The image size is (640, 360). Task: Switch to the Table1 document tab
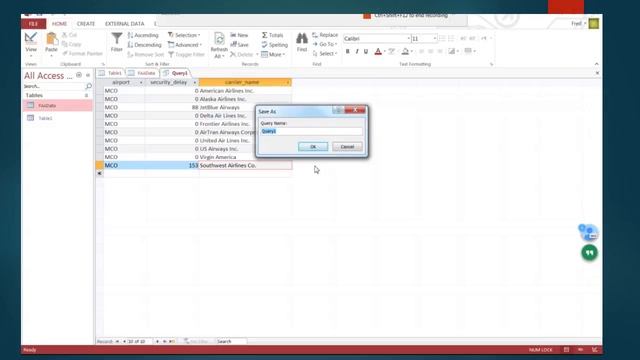pos(111,73)
